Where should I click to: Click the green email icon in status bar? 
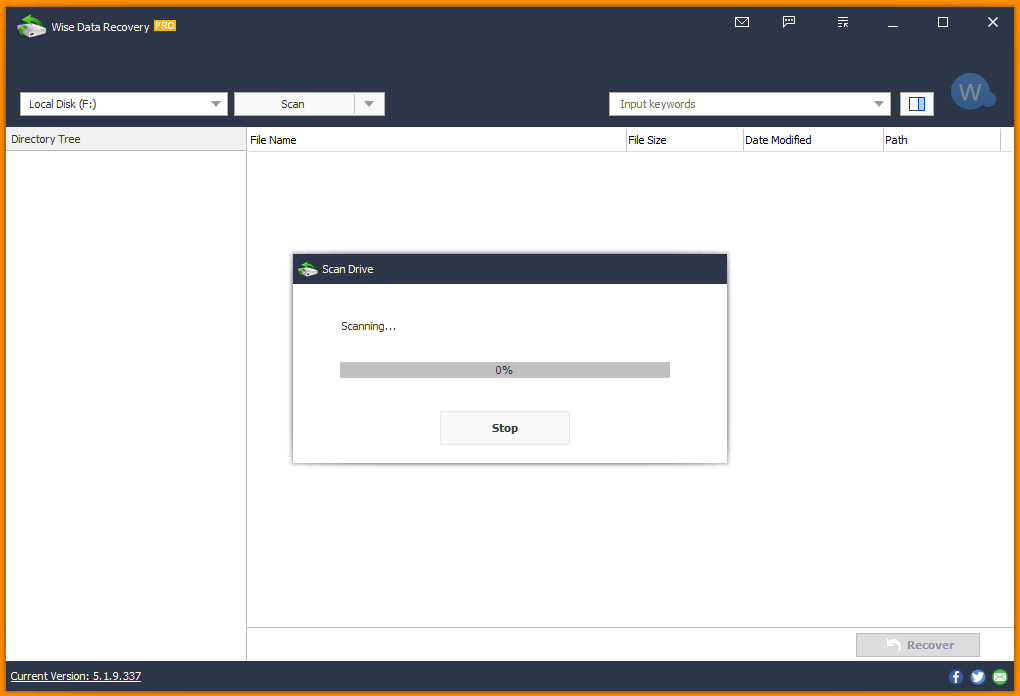point(999,677)
